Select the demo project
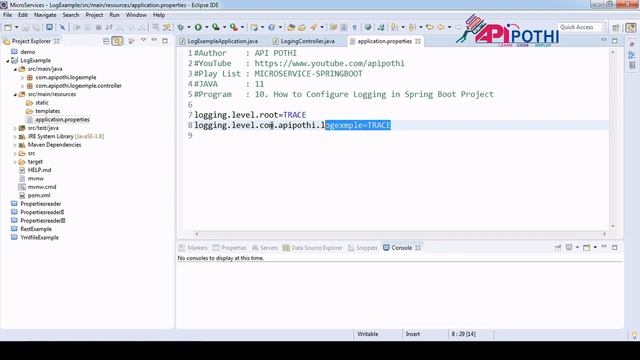The width and height of the screenshot is (640, 360). click(x=28, y=52)
